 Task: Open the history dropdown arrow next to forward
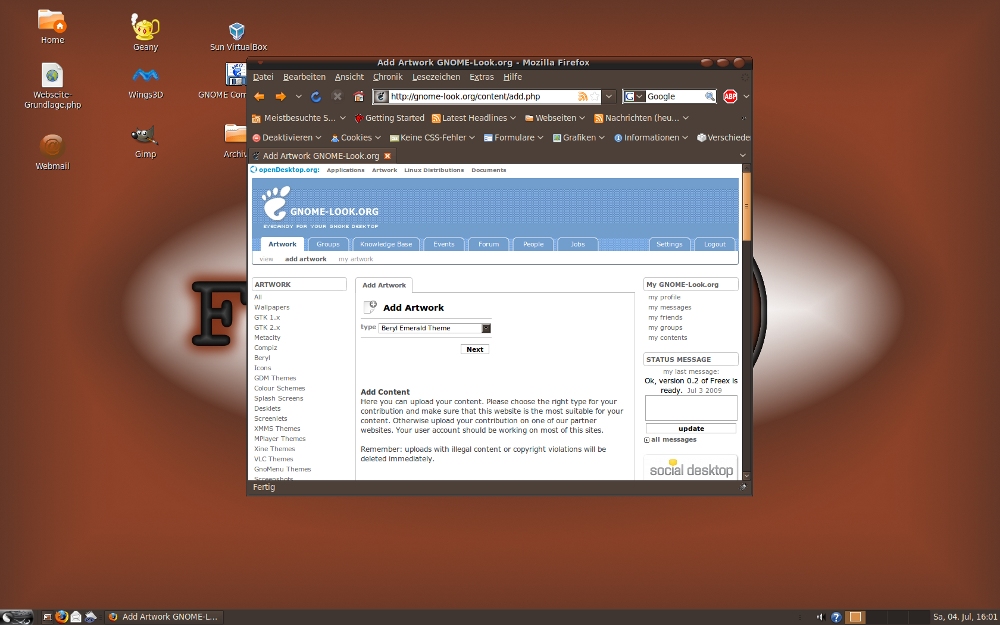pos(298,97)
